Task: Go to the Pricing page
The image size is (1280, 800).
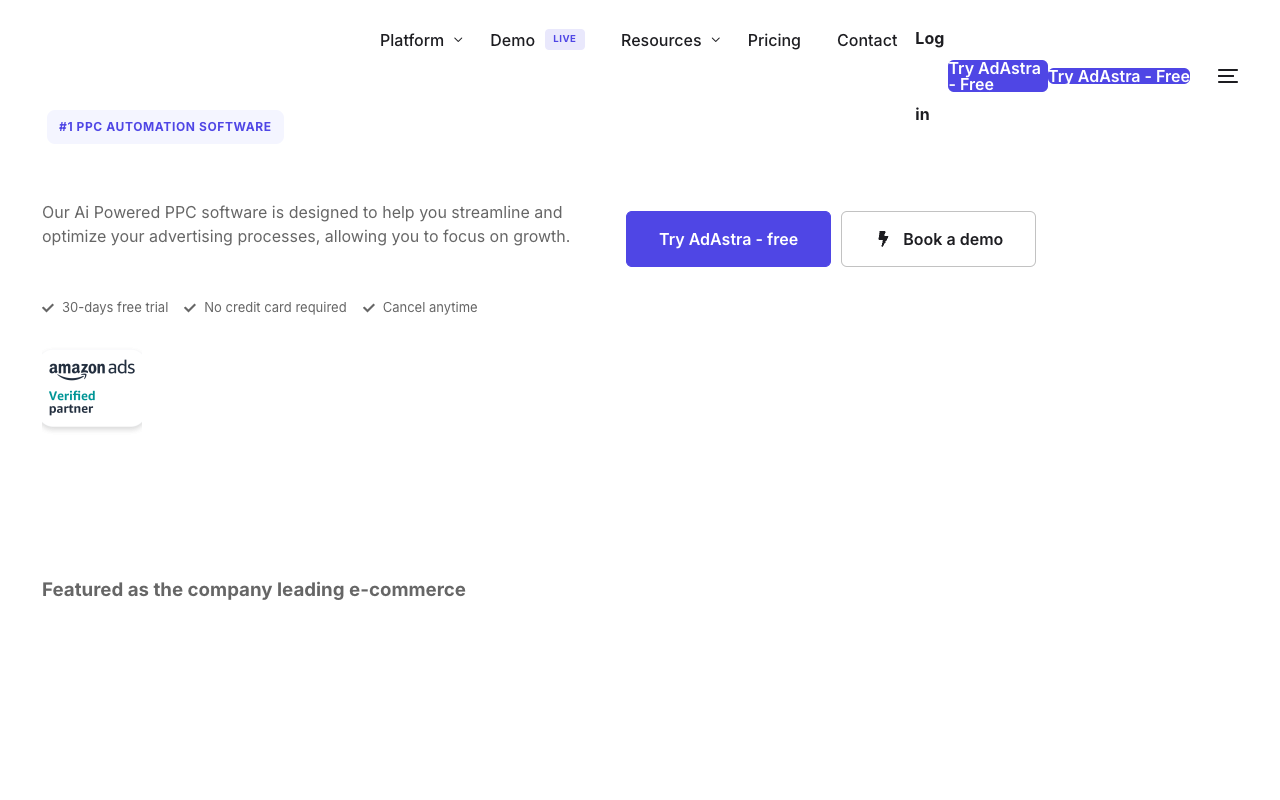Action: point(774,40)
